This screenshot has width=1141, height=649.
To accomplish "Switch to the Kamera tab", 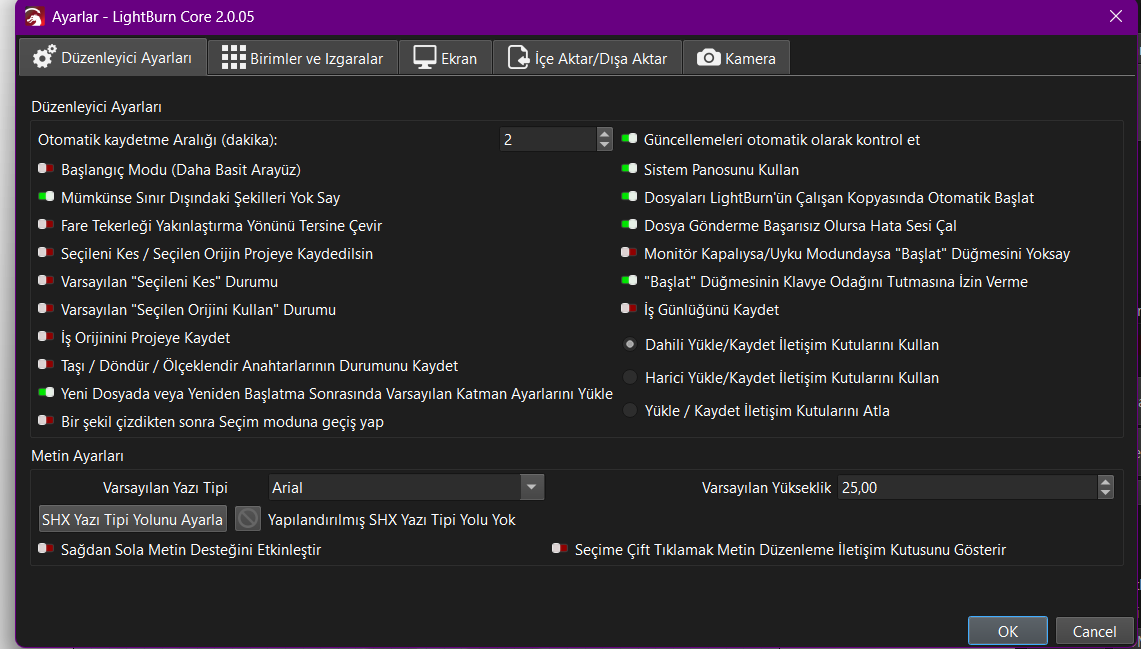I will click(x=737, y=58).
